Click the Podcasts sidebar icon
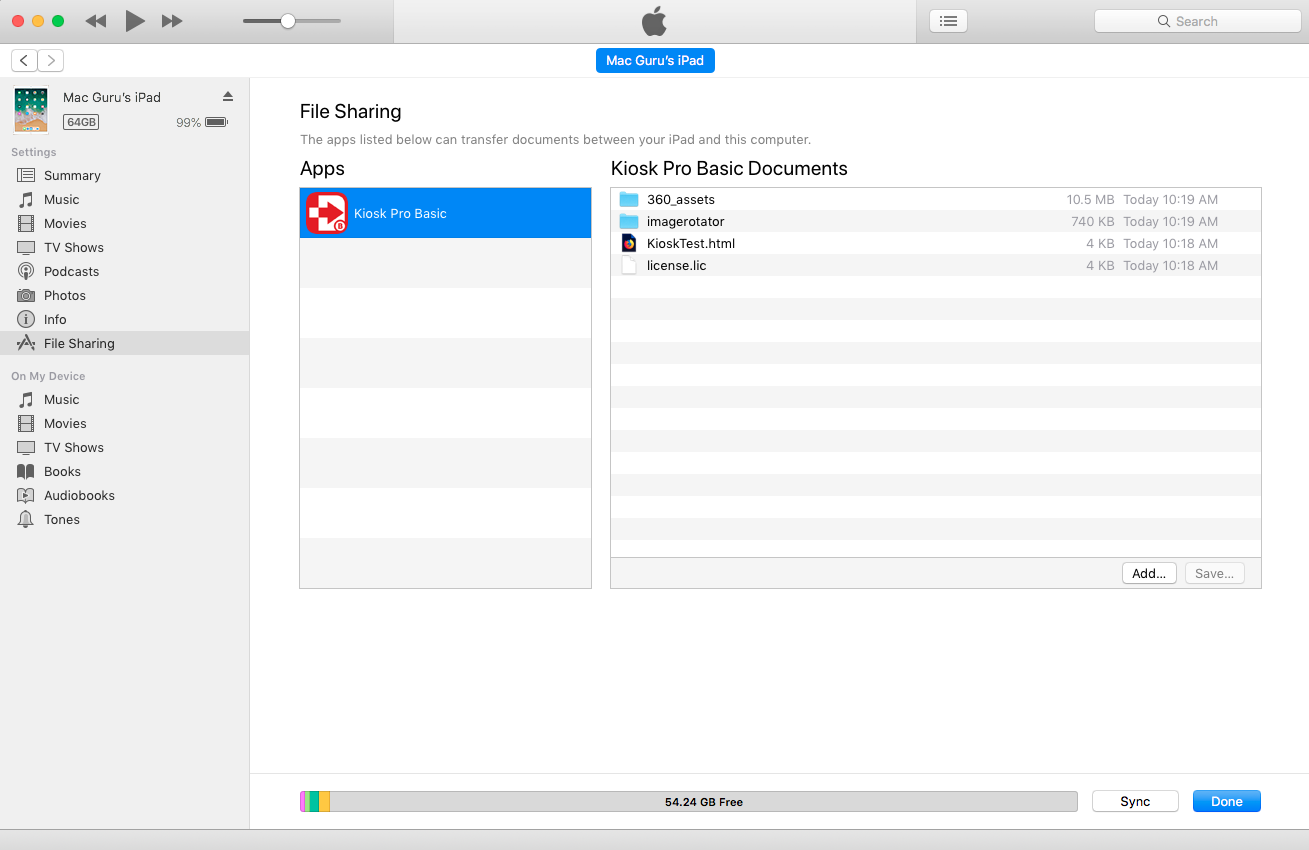Screen dimensions: 1309x850 (x=26, y=271)
